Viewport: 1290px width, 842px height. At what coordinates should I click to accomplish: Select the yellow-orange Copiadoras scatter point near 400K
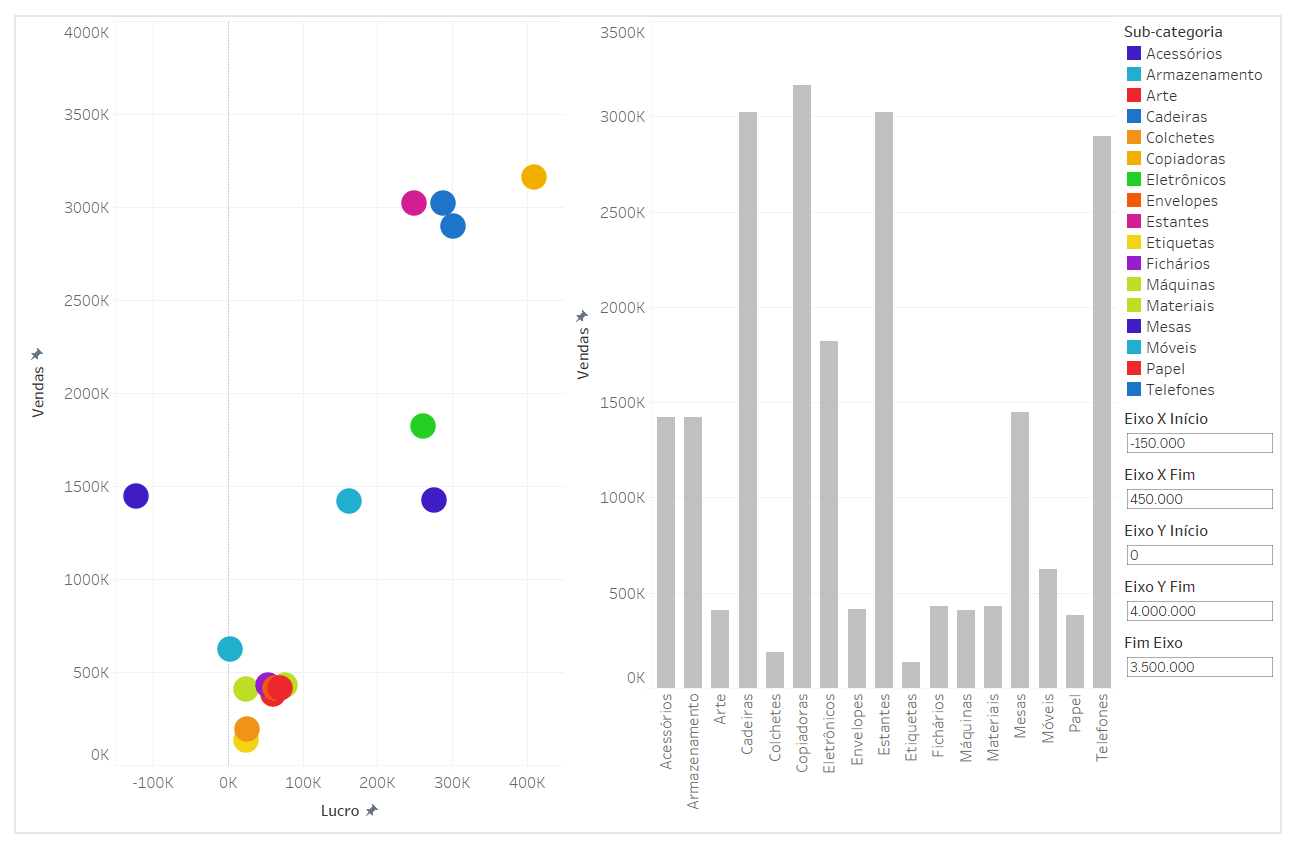pos(534,177)
